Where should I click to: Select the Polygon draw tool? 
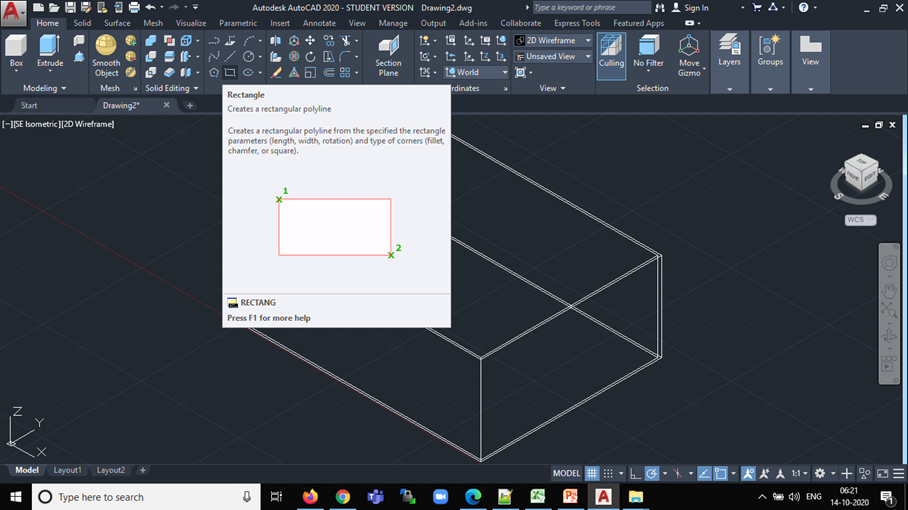(214, 72)
